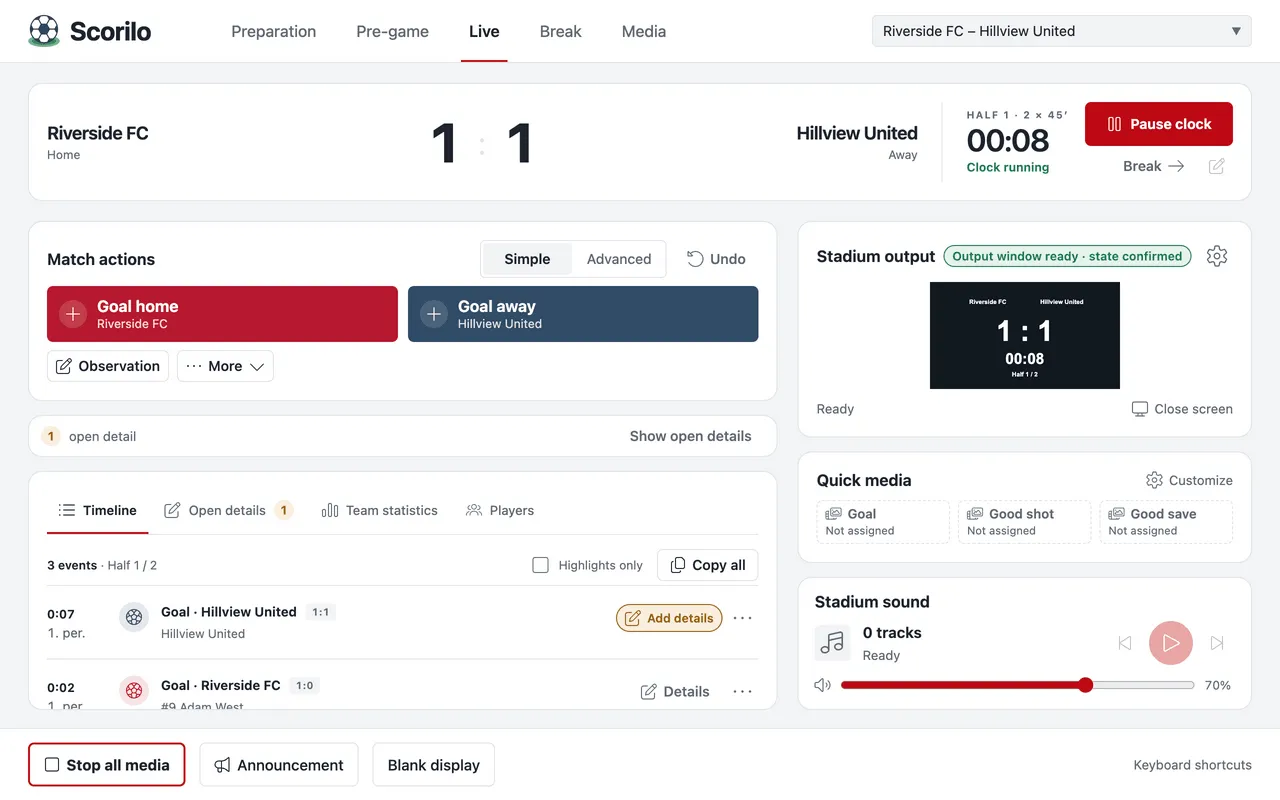Image resolution: width=1280 pixels, height=800 pixels.
Task: Toggle Highlights only checkbox
Action: pos(541,565)
